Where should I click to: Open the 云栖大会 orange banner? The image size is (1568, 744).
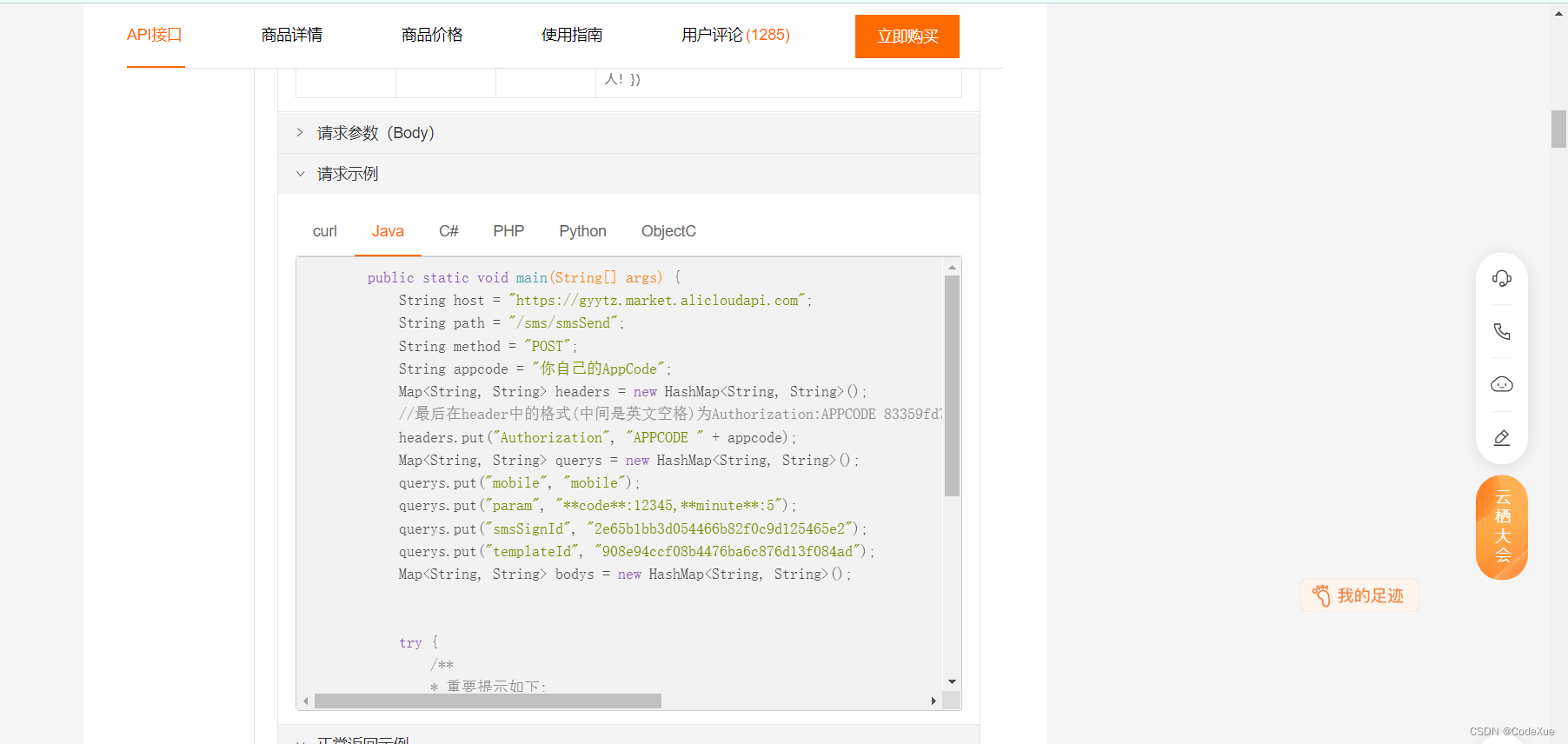point(1502,528)
